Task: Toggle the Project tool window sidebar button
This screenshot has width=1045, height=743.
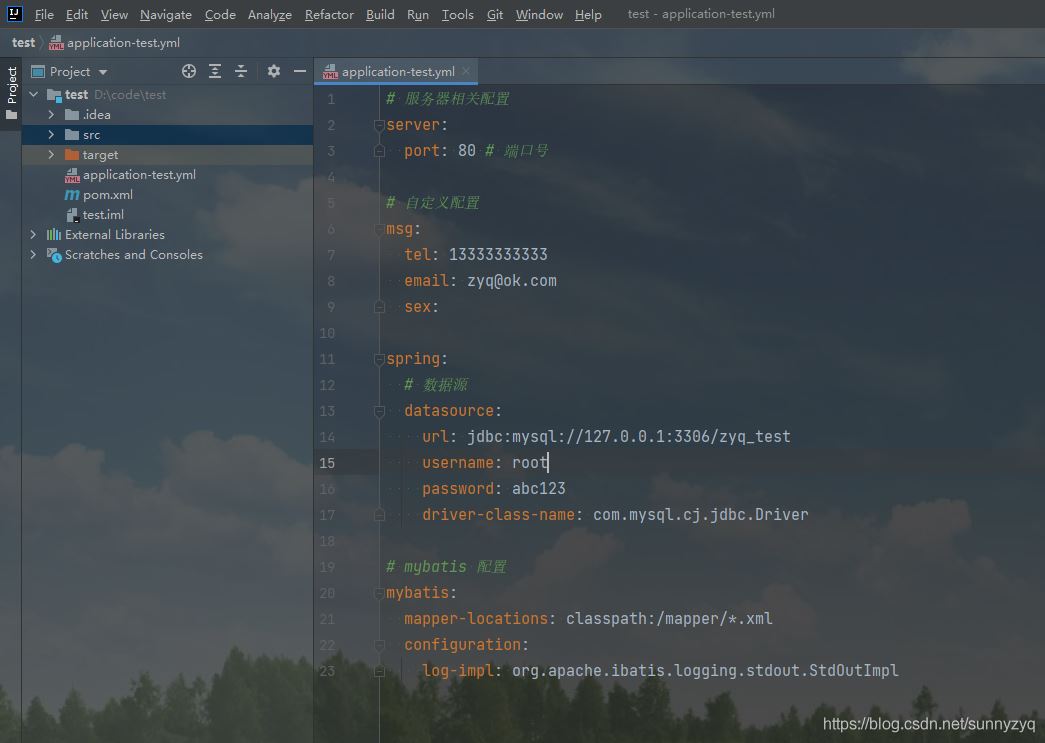Action: coord(11,92)
